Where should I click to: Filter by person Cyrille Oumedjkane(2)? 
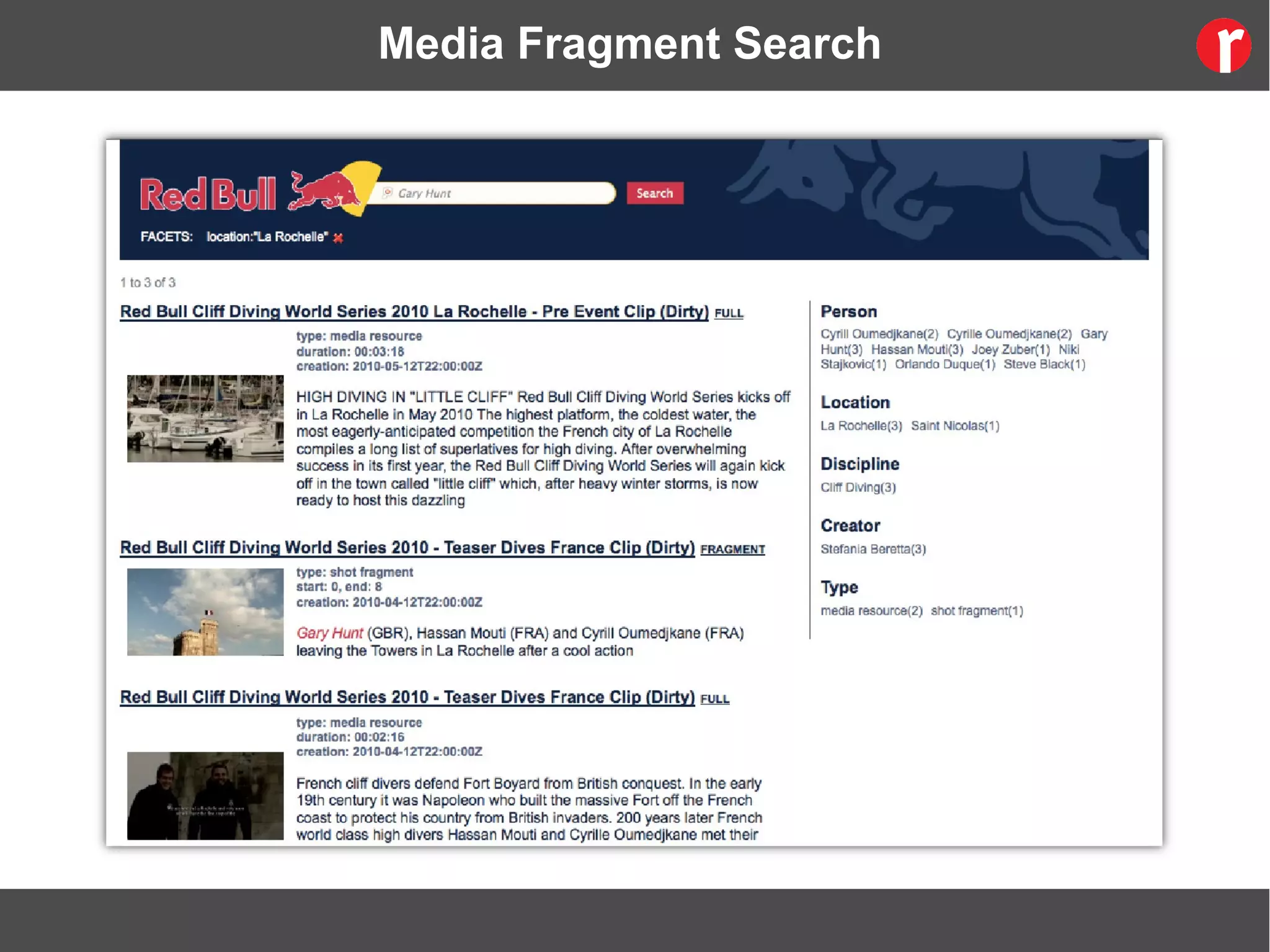[x=1009, y=334]
